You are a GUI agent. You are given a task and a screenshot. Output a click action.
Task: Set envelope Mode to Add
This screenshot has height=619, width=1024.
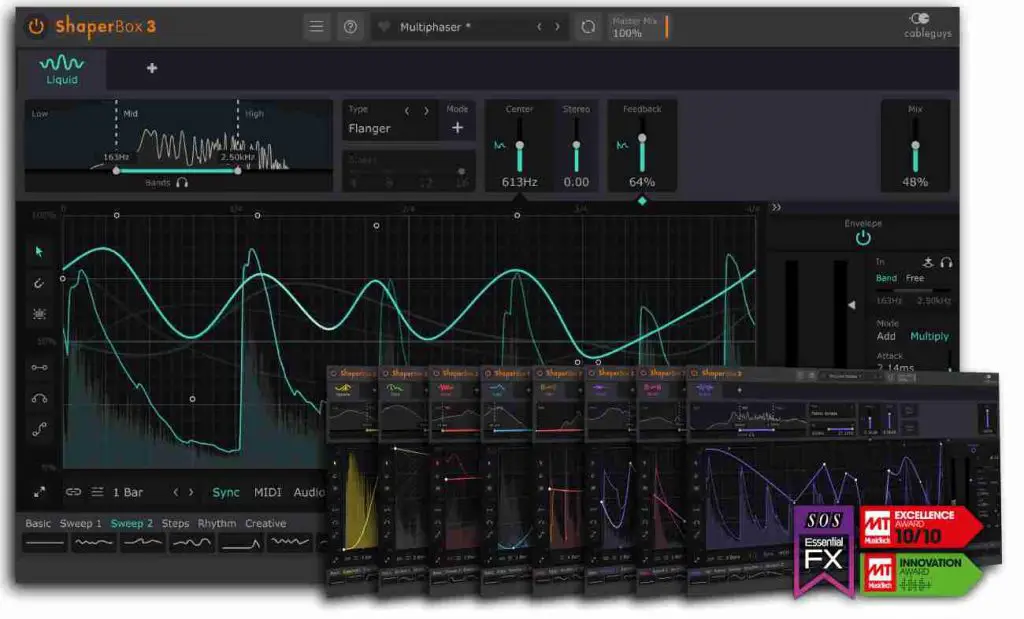(886, 336)
